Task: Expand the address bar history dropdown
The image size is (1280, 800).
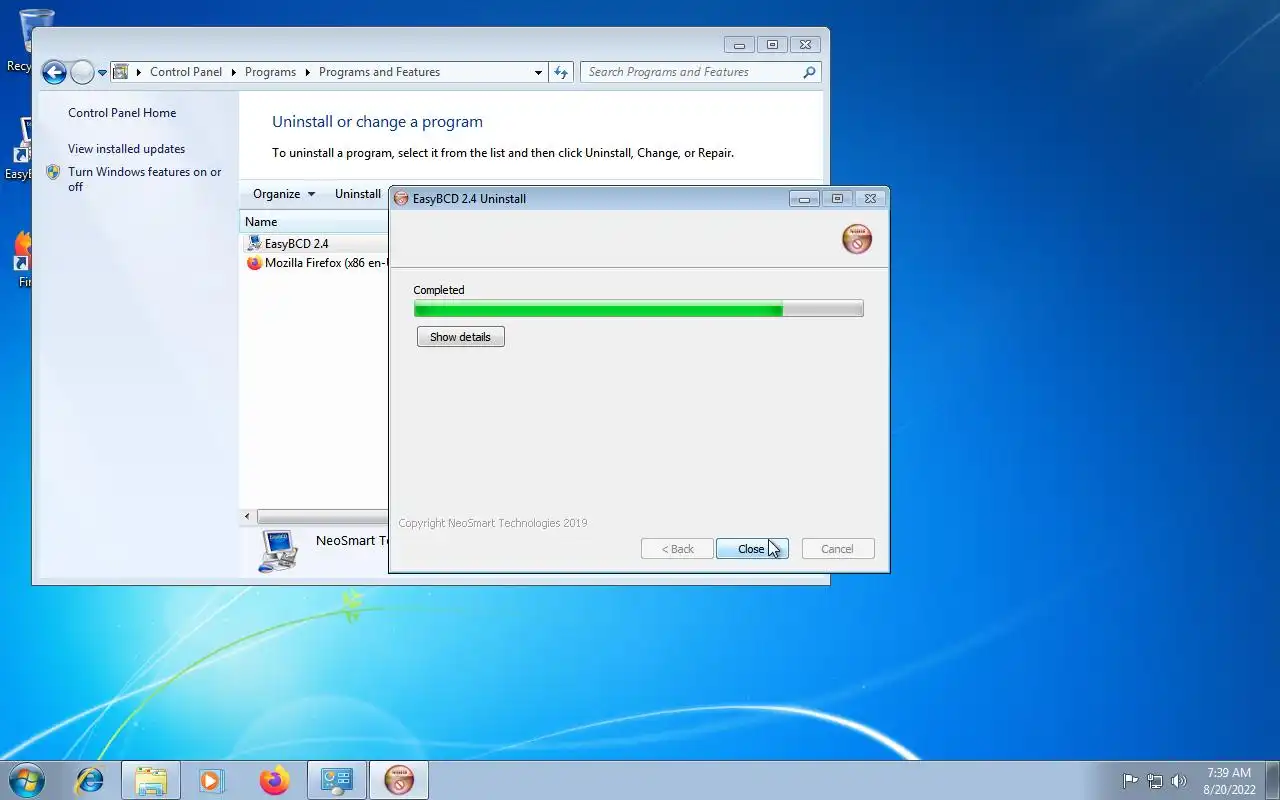Action: coord(538,72)
